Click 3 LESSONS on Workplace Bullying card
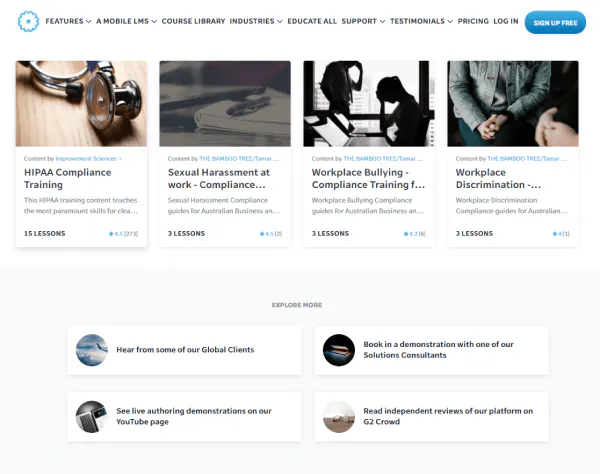This screenshot has height=474, width=600. pyautogui.click(x=330, y=233)
